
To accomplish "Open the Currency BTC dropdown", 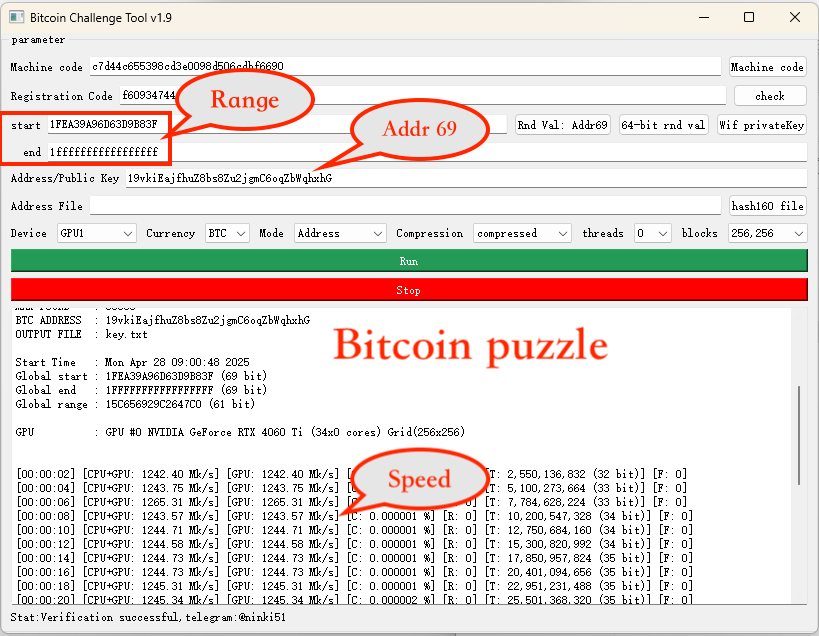I will tap(227, 233).
